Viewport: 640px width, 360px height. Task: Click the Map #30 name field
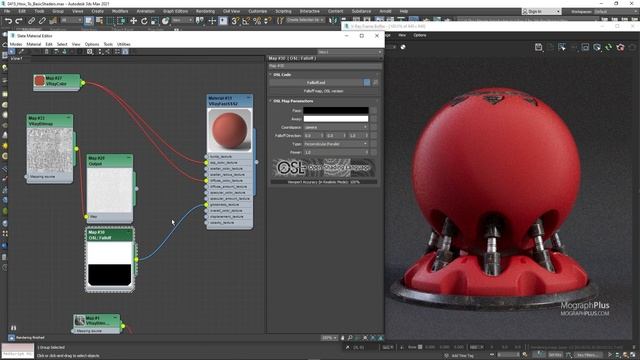point(324,66)
